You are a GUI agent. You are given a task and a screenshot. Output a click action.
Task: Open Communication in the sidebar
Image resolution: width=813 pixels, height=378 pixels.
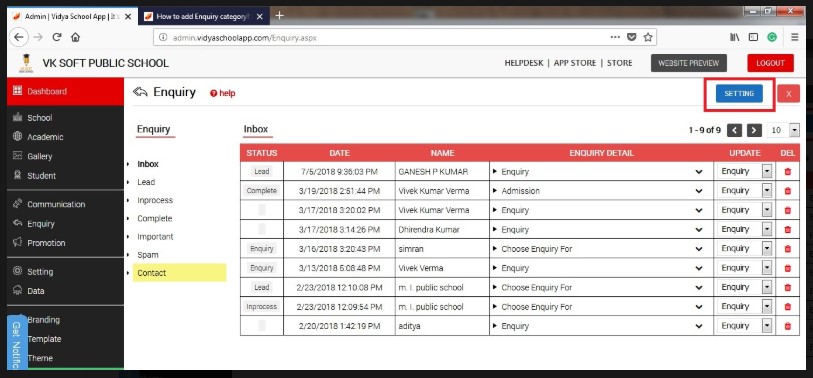(56, 204)
